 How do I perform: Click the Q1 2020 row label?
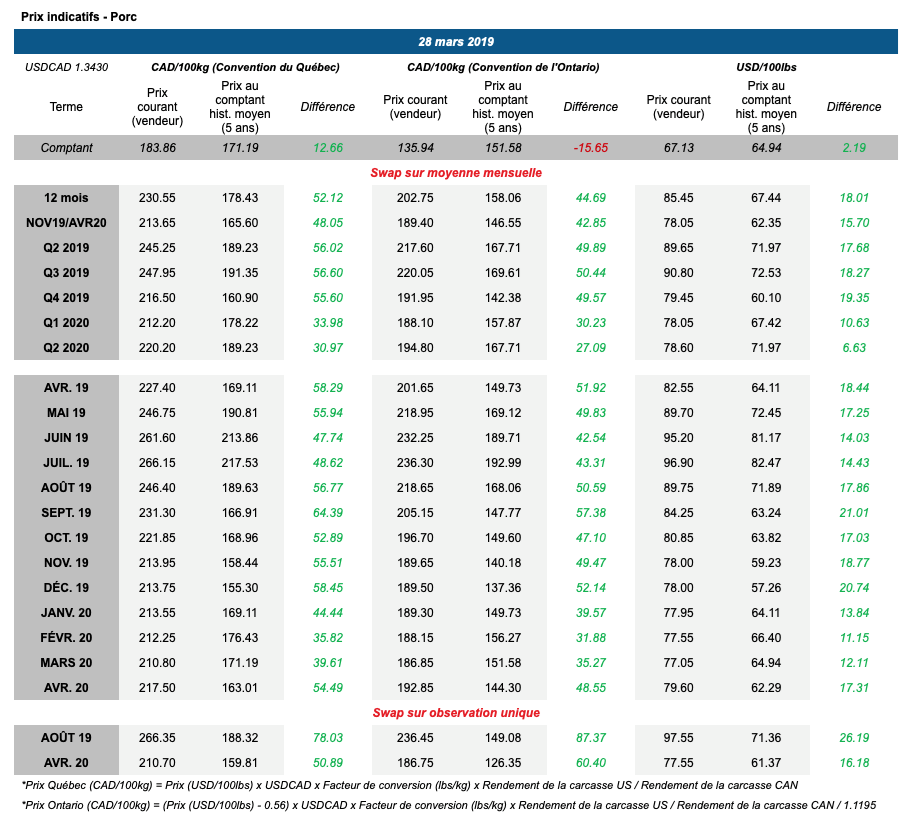tap(66, 322)
